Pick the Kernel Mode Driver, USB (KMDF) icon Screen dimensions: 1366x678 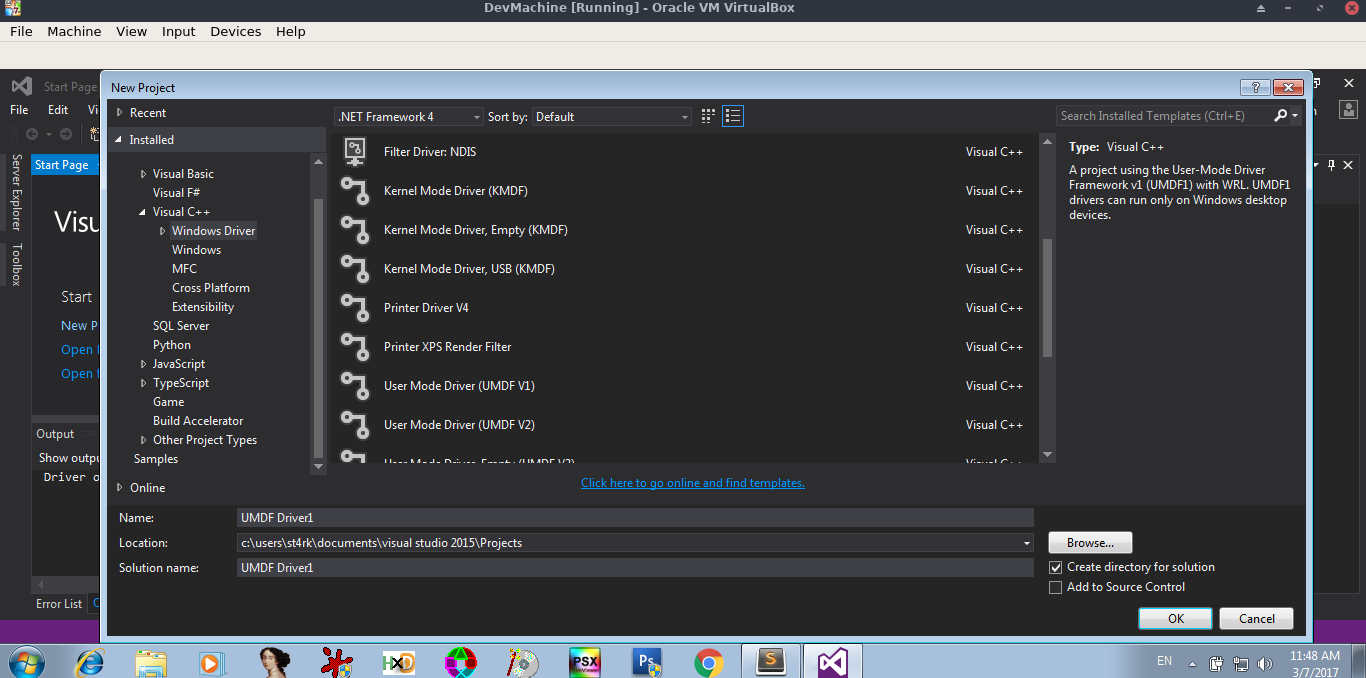(354, 269)
